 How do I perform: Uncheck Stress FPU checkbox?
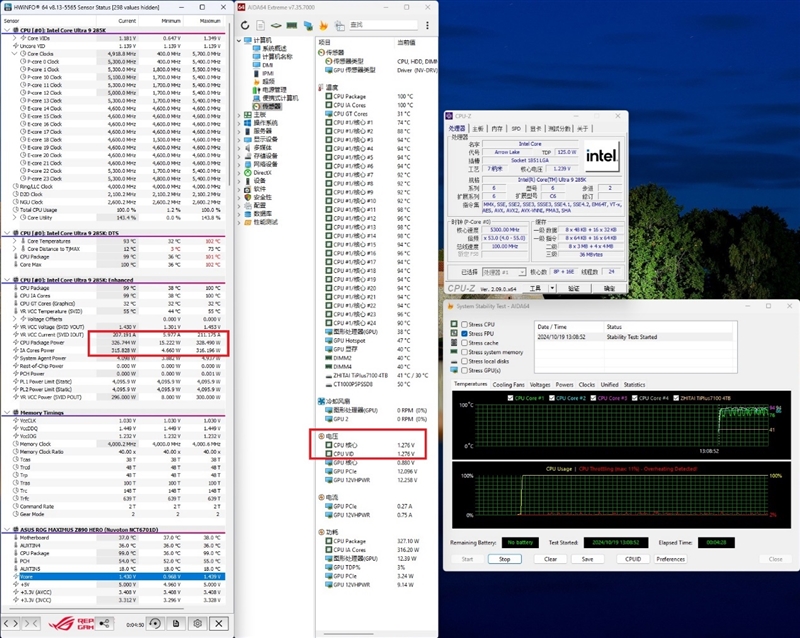pyautogui.click(x=464, y=334)
